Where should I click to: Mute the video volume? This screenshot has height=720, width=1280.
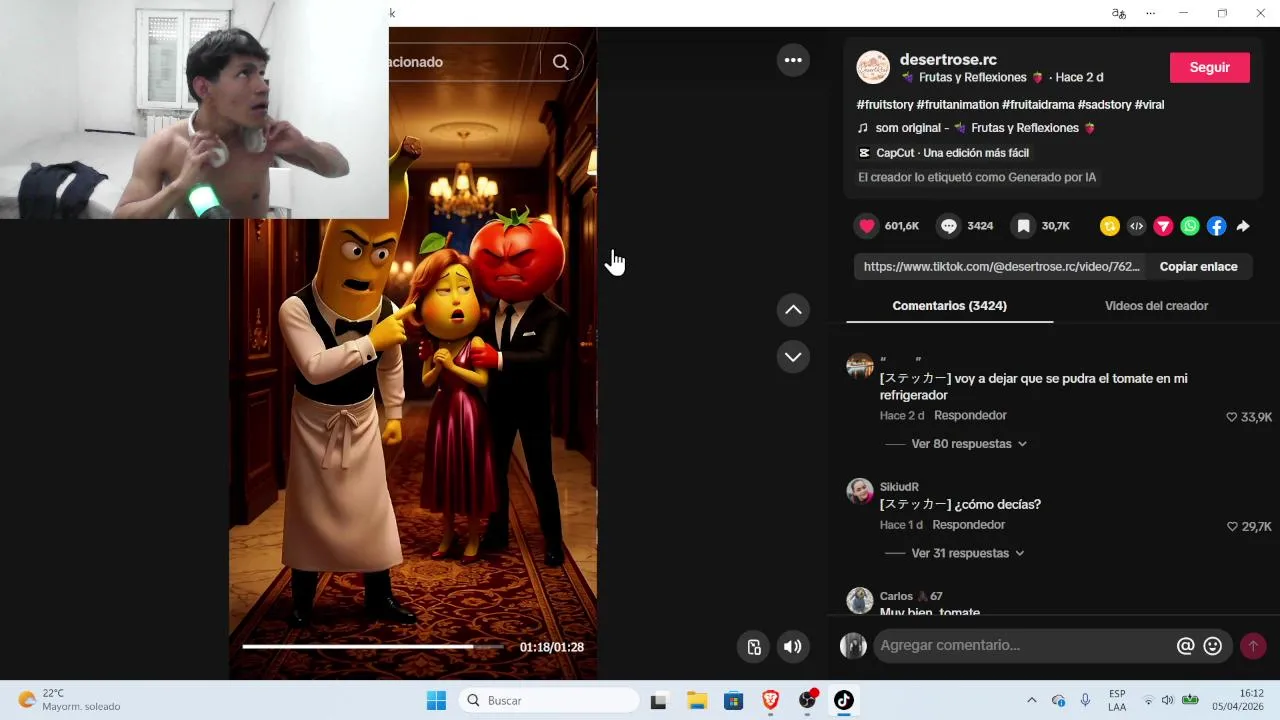793,647
